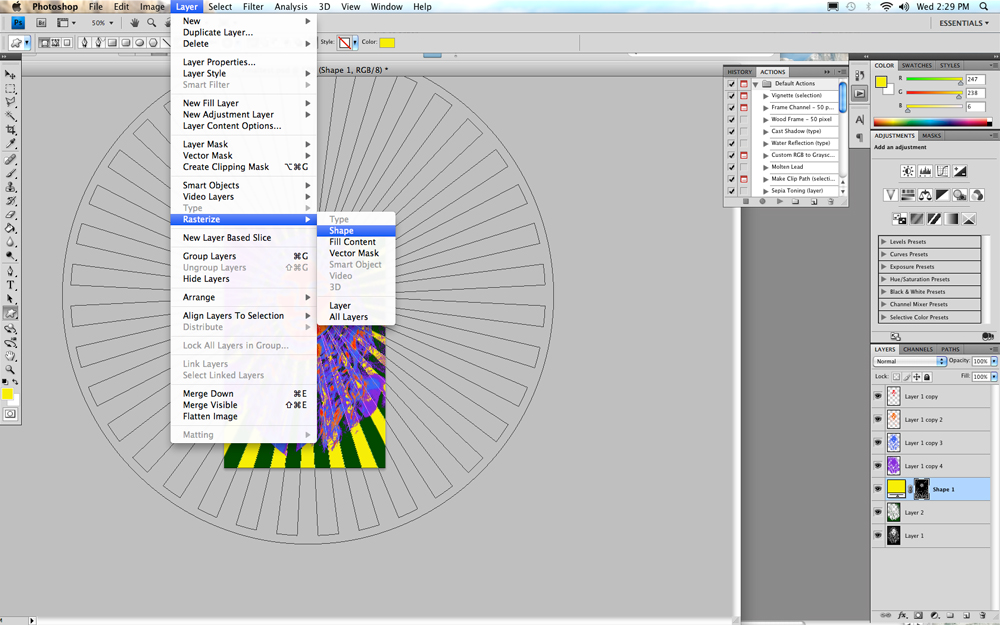The image size is (1000, 625).
Task: Switch to the Swatches tab
Action: pos(916,66)
